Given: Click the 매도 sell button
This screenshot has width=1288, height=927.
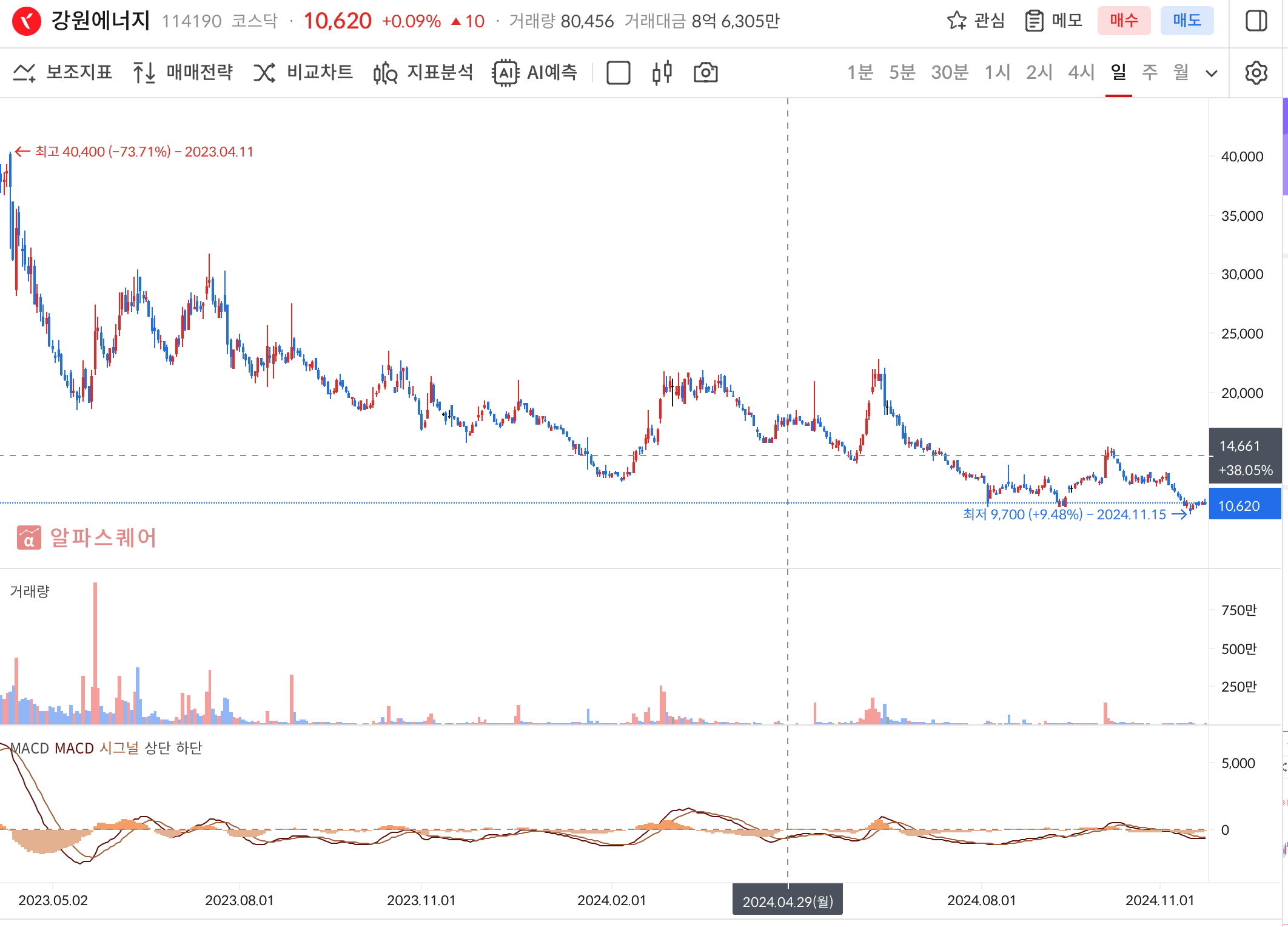Looking at the screenshot, I should tap(1187, 21).
